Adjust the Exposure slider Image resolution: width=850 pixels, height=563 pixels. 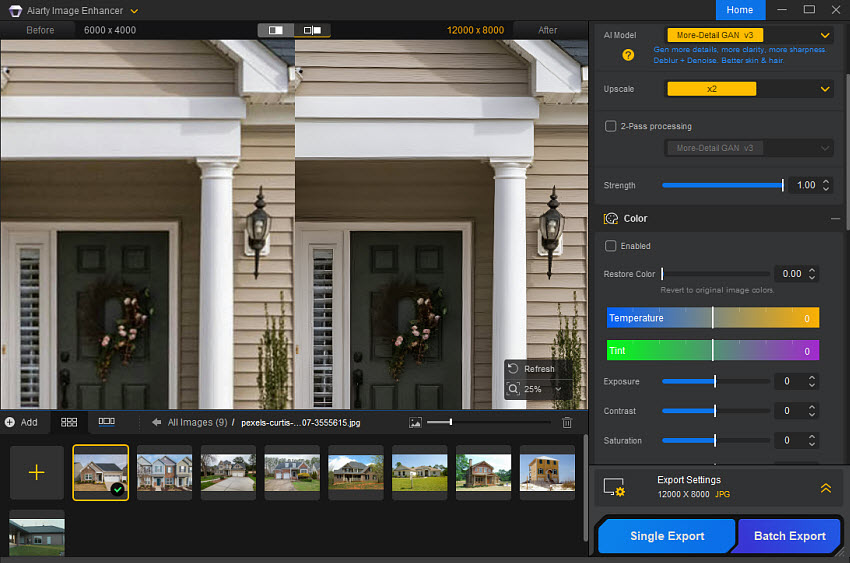[x=716, y=381]
